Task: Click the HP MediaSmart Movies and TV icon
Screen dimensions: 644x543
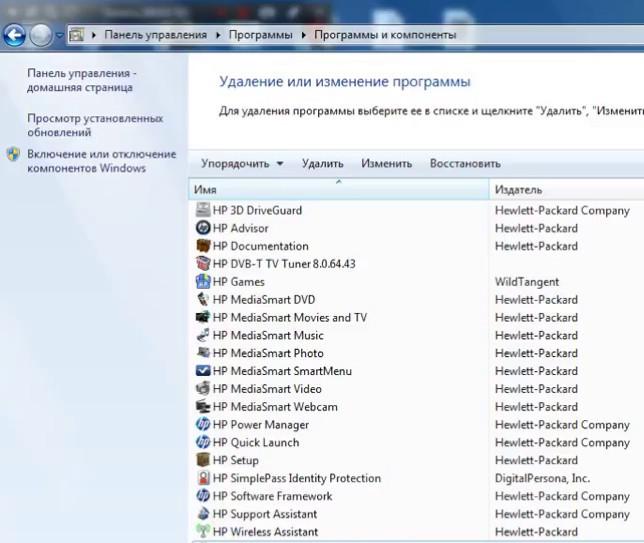Action: pos(203,317)
